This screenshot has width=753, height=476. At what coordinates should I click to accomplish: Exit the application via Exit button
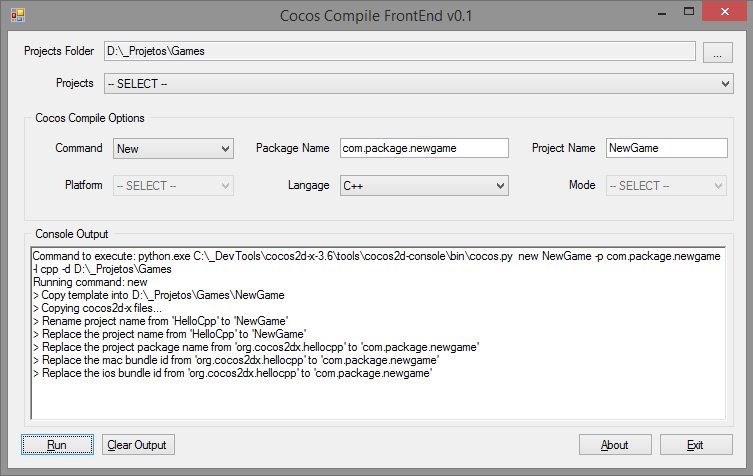pyautogui.click(x=696, y=445)
